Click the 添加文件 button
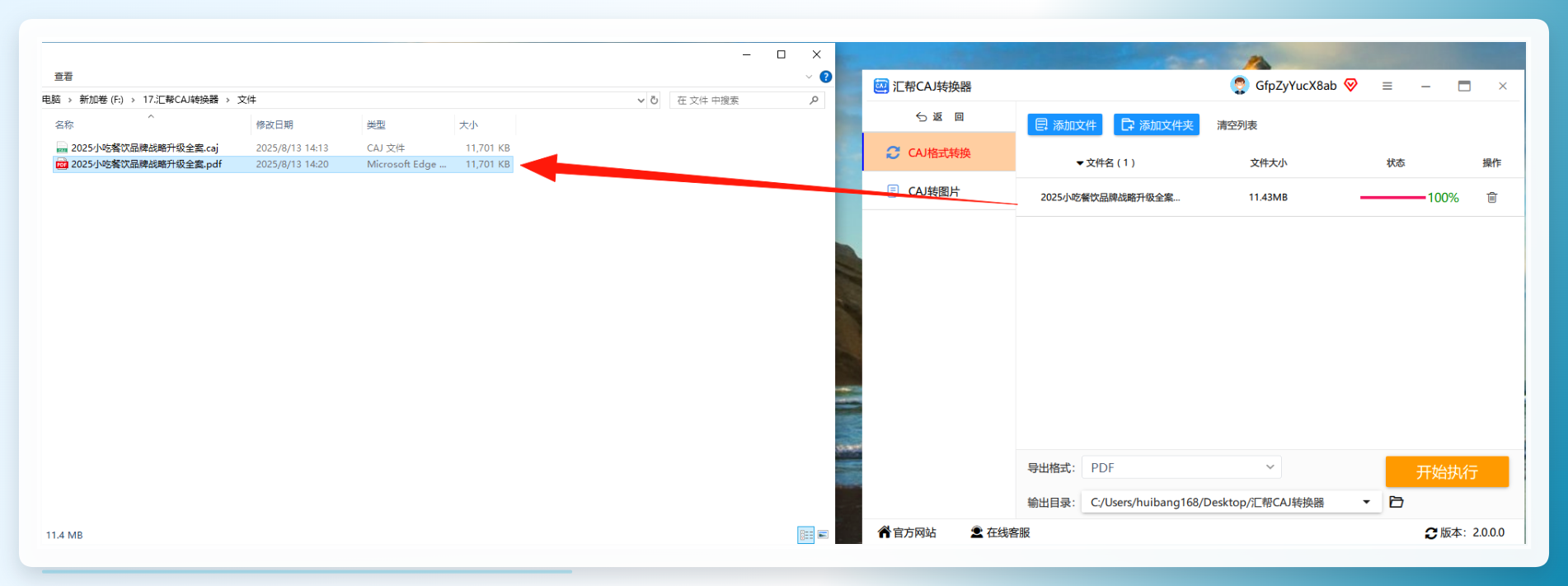The image size is (1568, 586). point(1065,125)
